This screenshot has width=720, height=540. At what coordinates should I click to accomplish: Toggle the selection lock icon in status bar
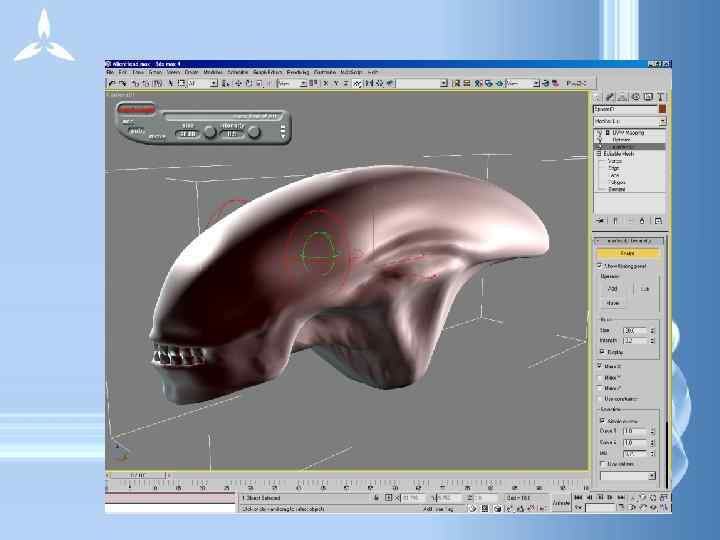pyautogui.click(x=377, y=498)
